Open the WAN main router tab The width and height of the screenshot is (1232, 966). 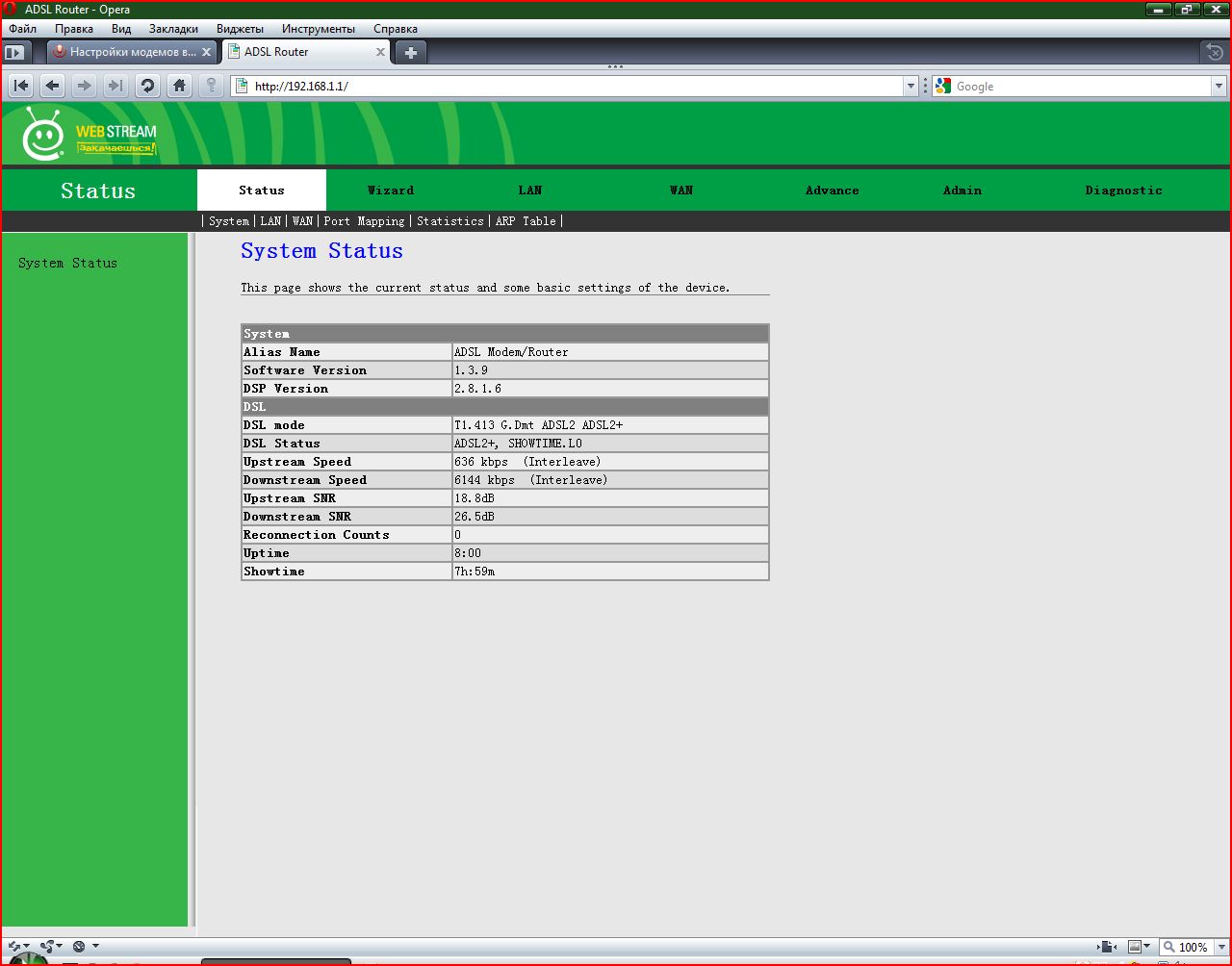pos(681,191)
